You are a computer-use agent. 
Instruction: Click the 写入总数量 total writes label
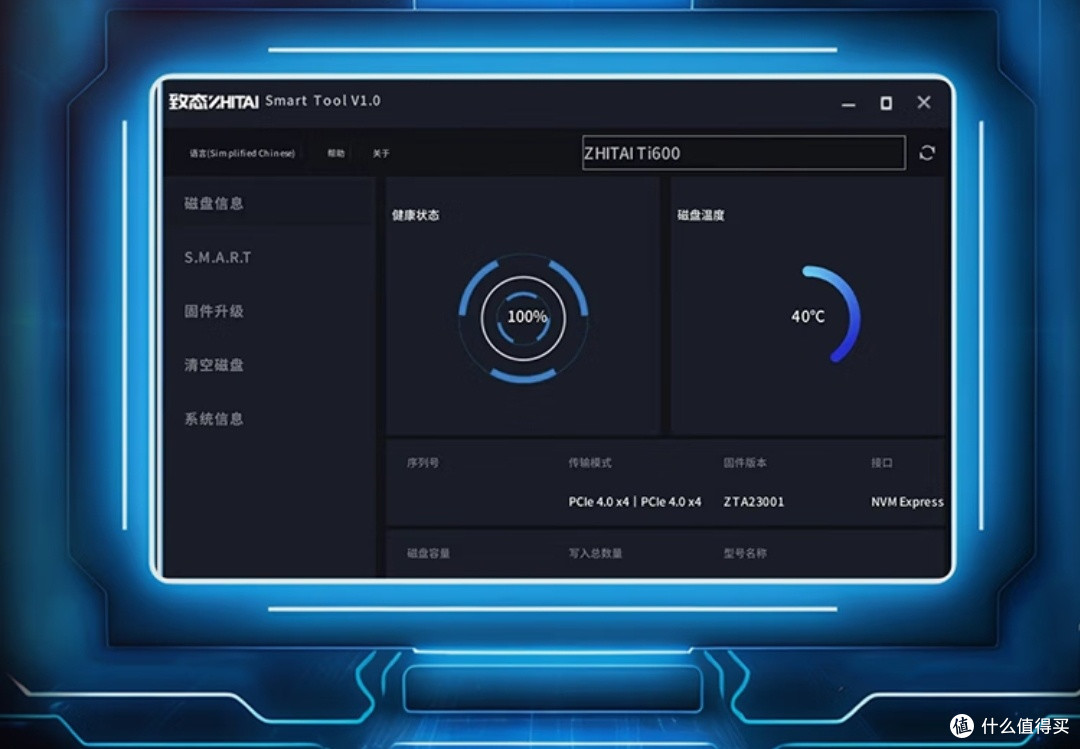click(x=595, y=553)
